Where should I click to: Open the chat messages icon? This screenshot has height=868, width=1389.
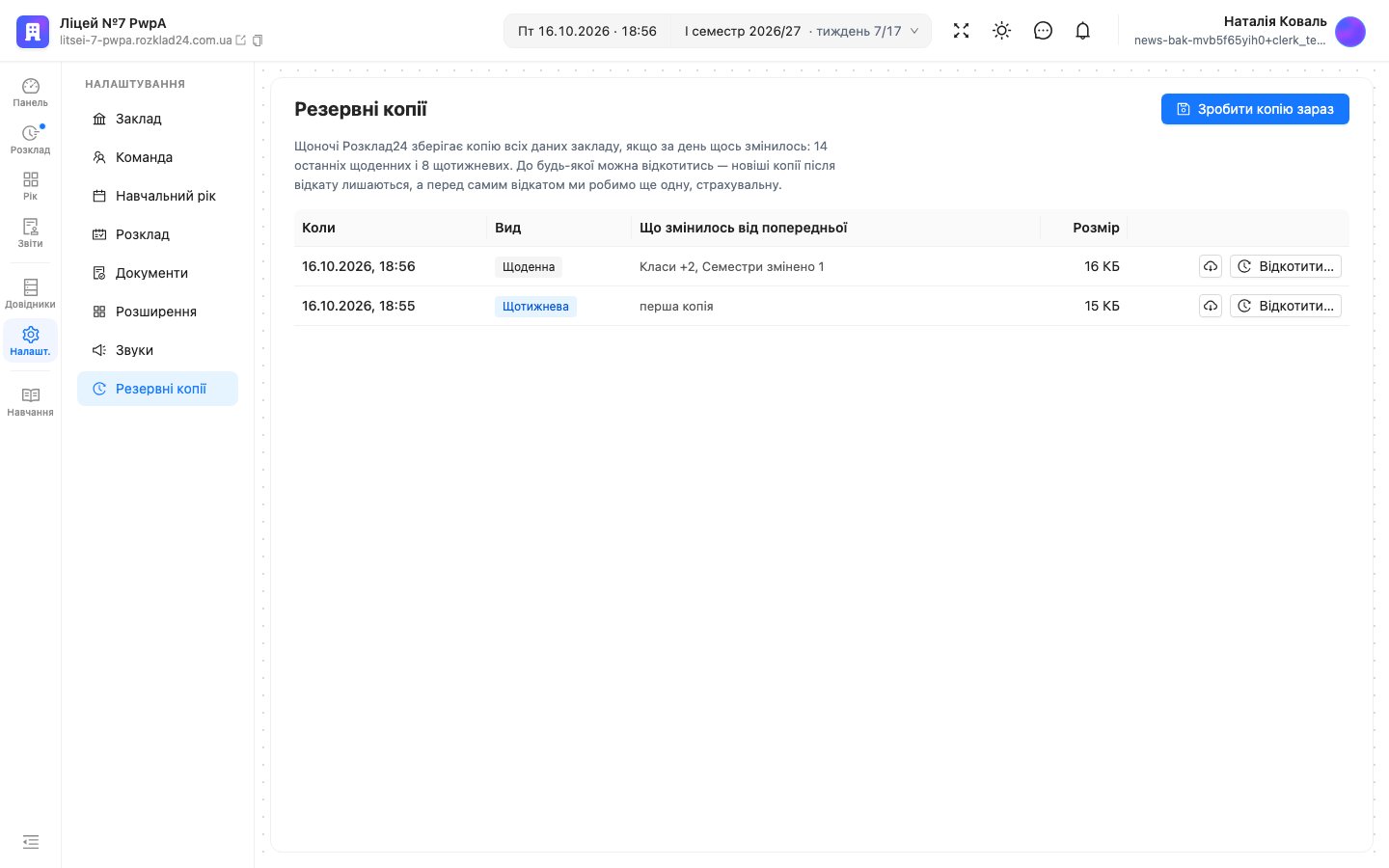click(1043, 31)
